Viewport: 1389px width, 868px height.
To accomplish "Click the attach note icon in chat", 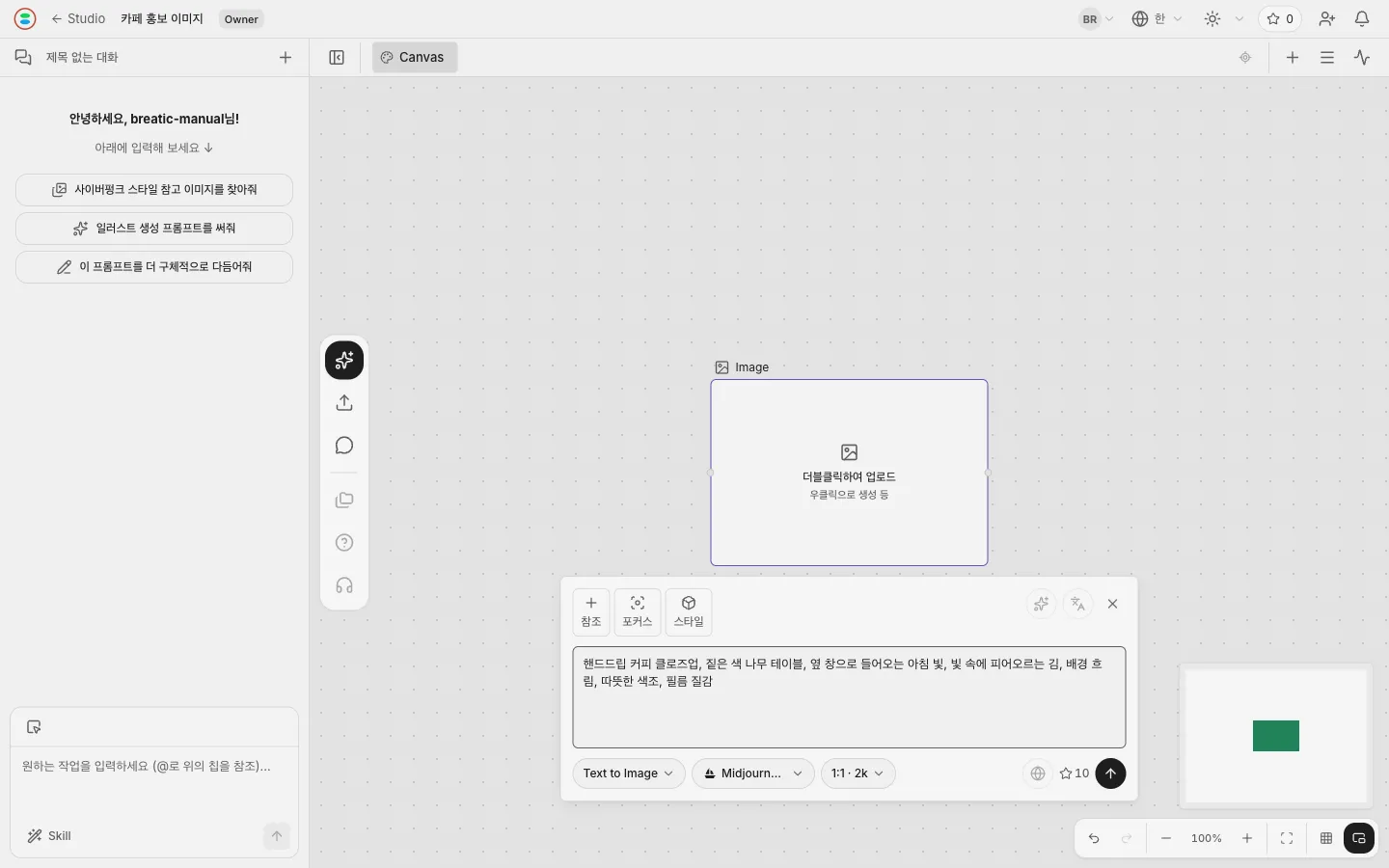I will pyautogui.click(x=34, y=727).
